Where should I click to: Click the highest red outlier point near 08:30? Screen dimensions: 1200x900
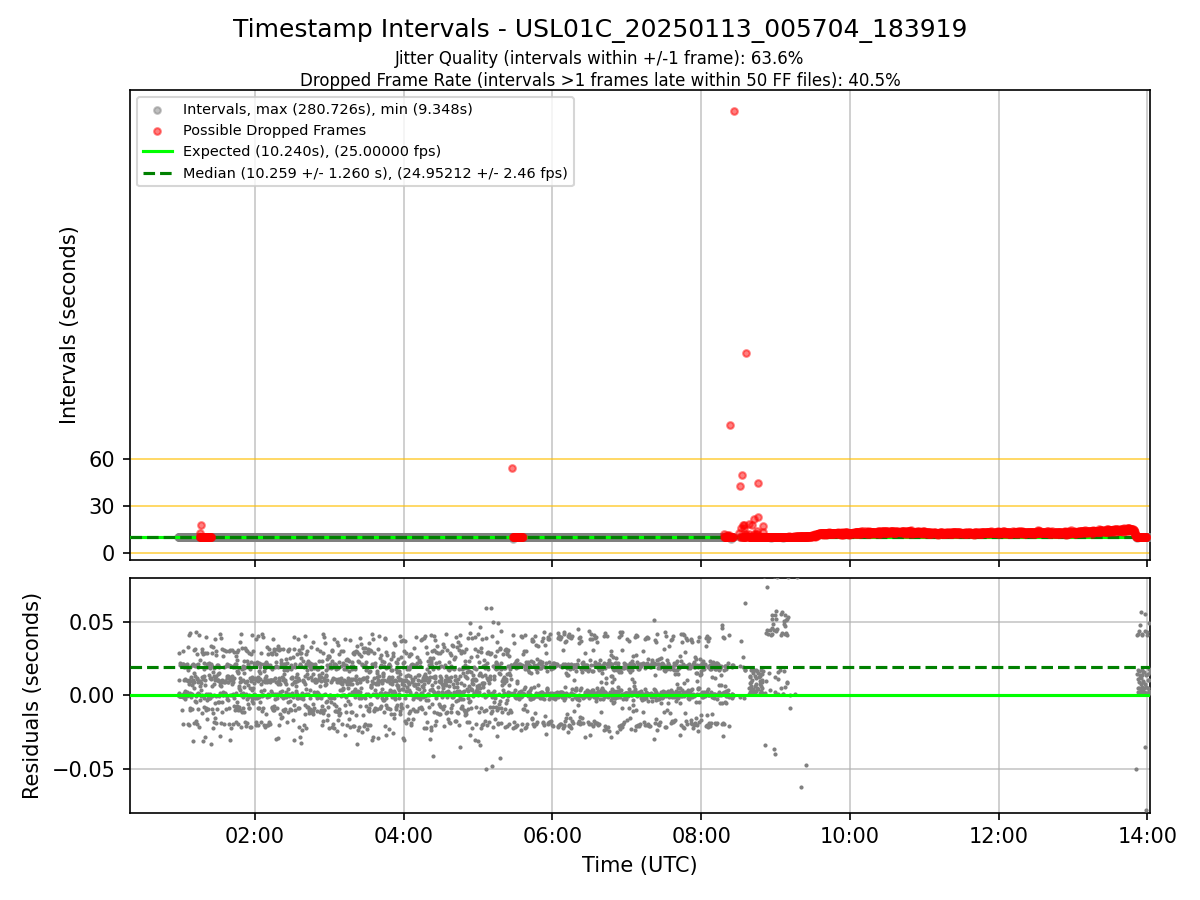[734, 111]
